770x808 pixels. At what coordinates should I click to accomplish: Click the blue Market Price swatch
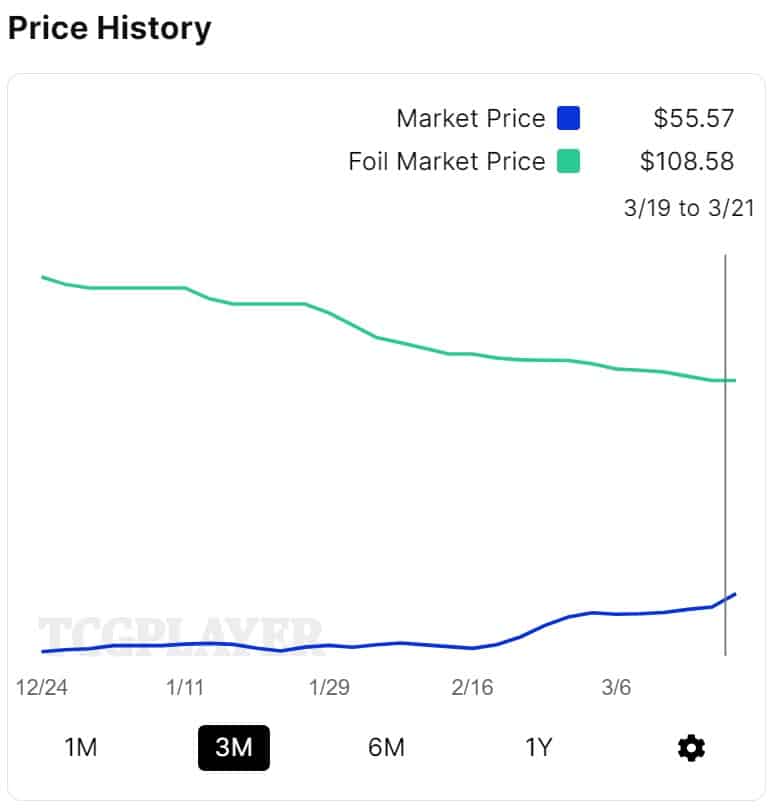[x=568, y=119]
